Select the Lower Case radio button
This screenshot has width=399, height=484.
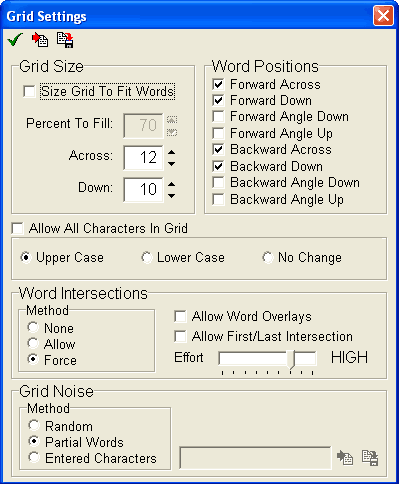click(147, 257)
